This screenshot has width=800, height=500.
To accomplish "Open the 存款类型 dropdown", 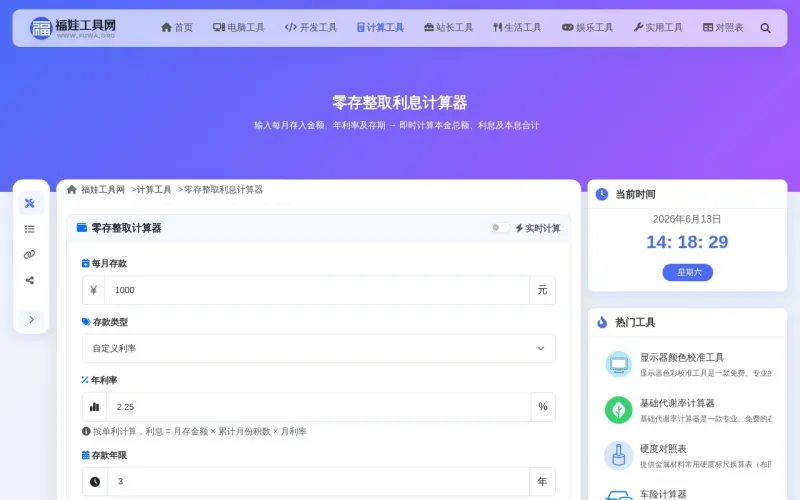I will (x=318, y=348).
